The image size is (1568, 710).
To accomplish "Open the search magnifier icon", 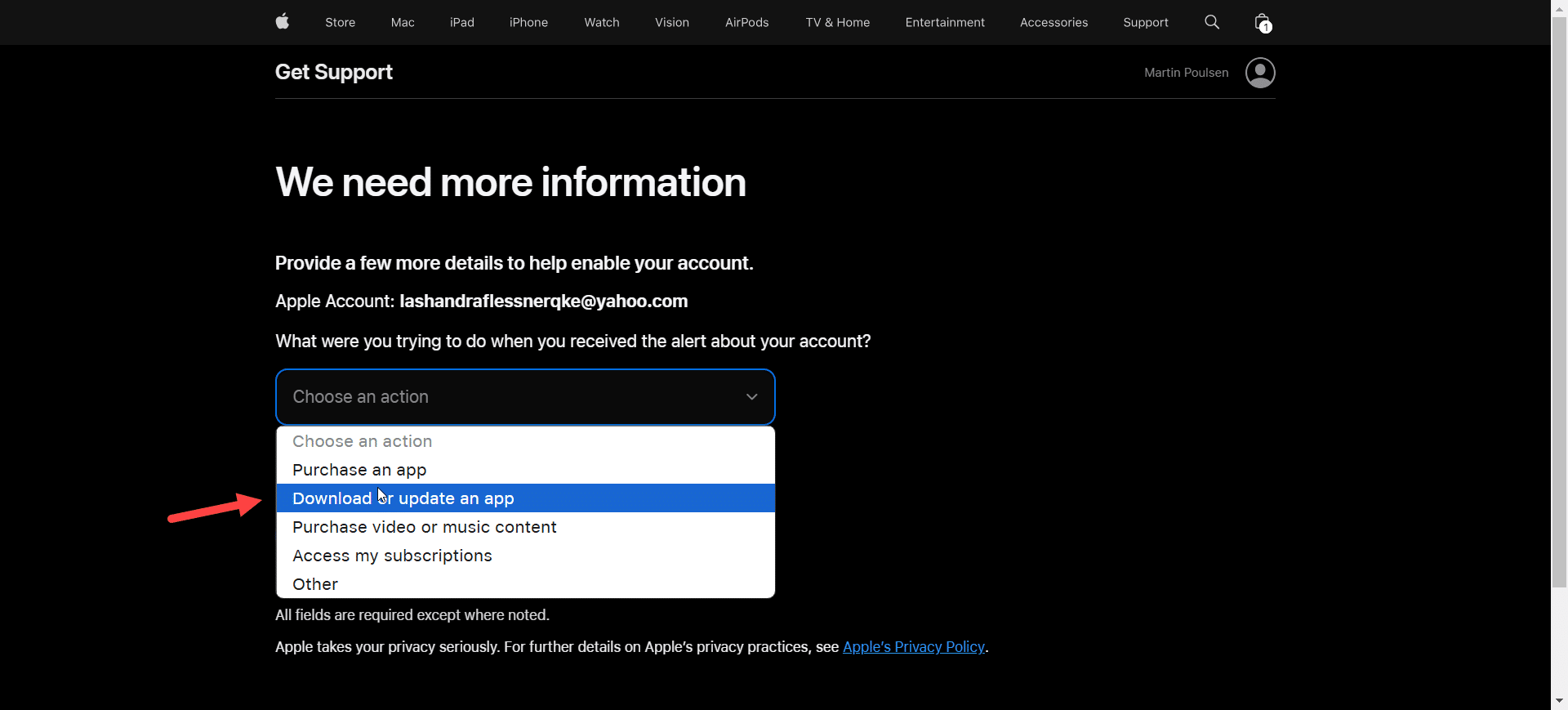I will pyautogui.click(x=1212, y=22).
